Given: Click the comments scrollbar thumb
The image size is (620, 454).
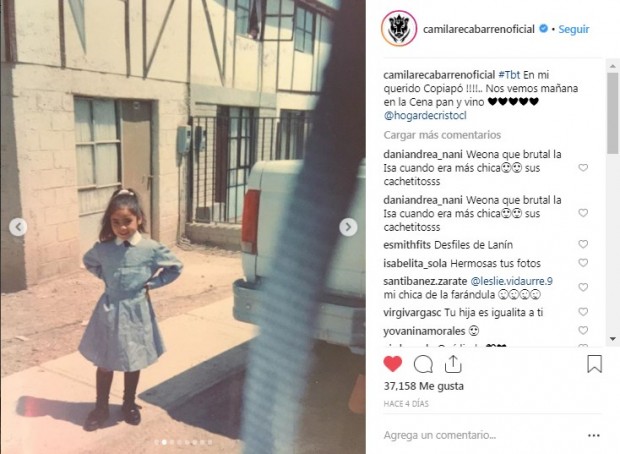Looking at the screenshot, I should [612, 113].
